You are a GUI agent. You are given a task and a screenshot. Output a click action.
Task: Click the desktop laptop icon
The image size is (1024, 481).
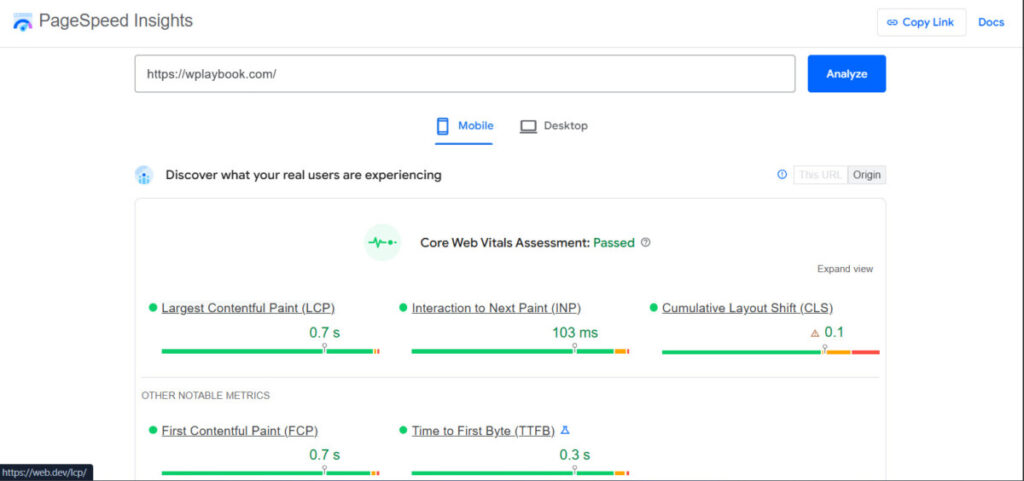(x=528, y=127)
